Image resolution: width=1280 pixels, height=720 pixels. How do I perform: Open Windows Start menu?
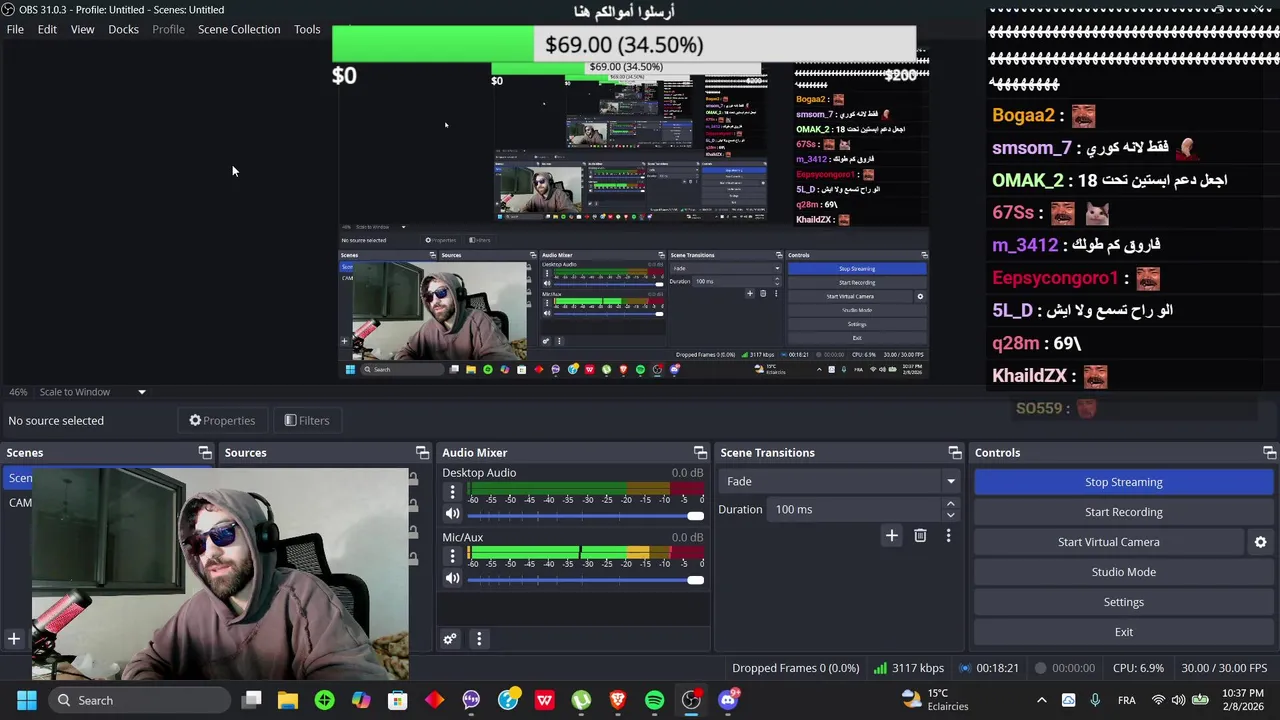click(x=27, y=700)
